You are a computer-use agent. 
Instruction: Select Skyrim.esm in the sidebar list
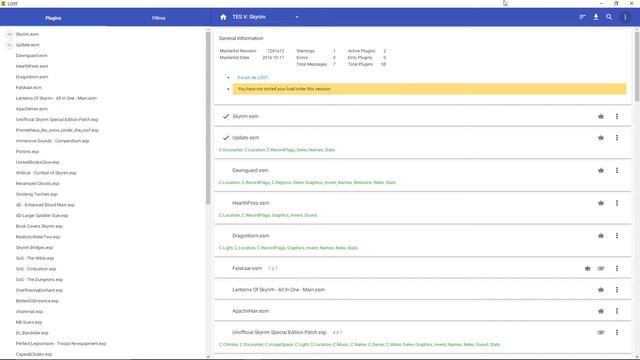[27, 34]
